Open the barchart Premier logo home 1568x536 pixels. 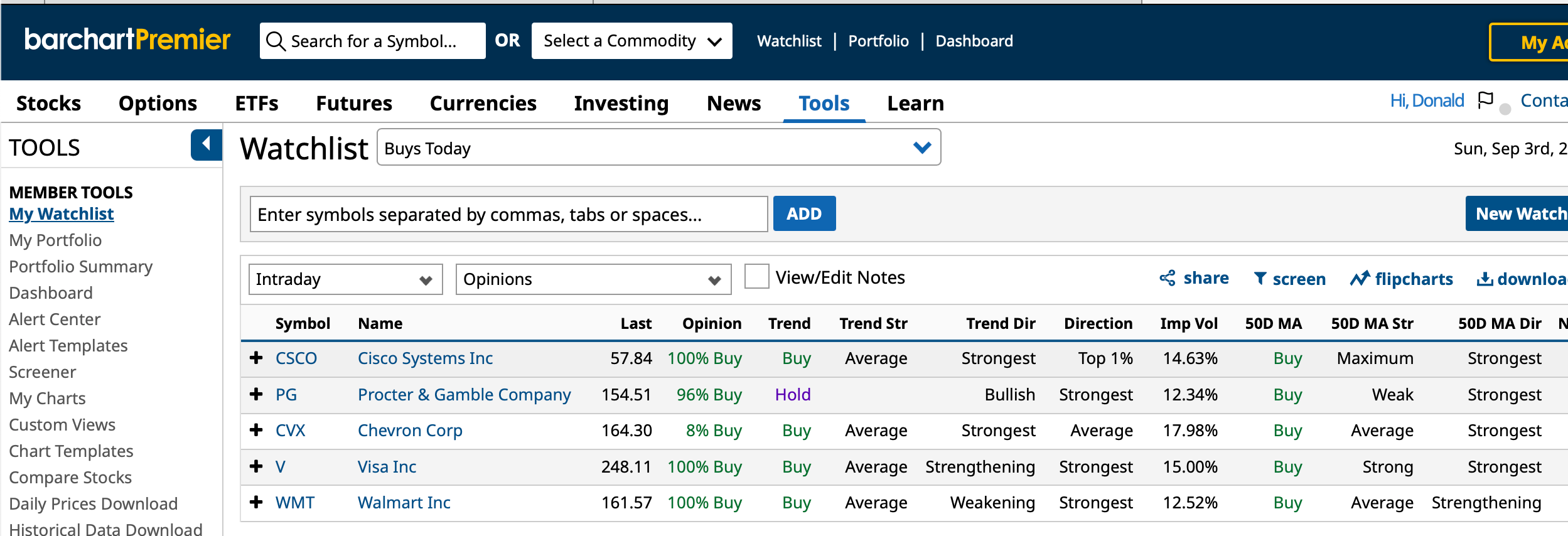[127, 40]
